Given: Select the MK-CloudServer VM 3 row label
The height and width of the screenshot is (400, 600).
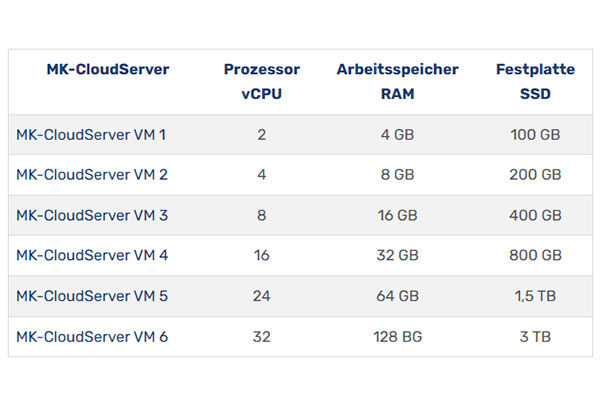Looking at the screenshot, I should click(x=91, y=215).
